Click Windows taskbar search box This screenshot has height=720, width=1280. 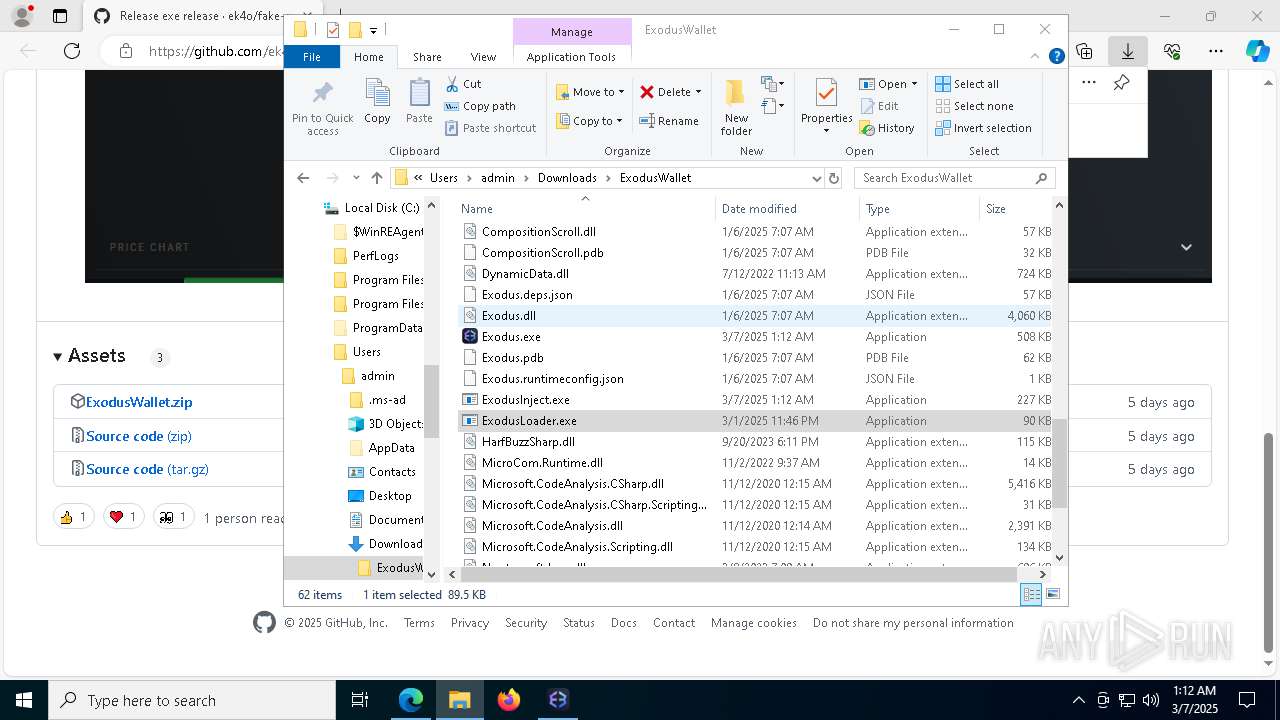coord(192,700)
